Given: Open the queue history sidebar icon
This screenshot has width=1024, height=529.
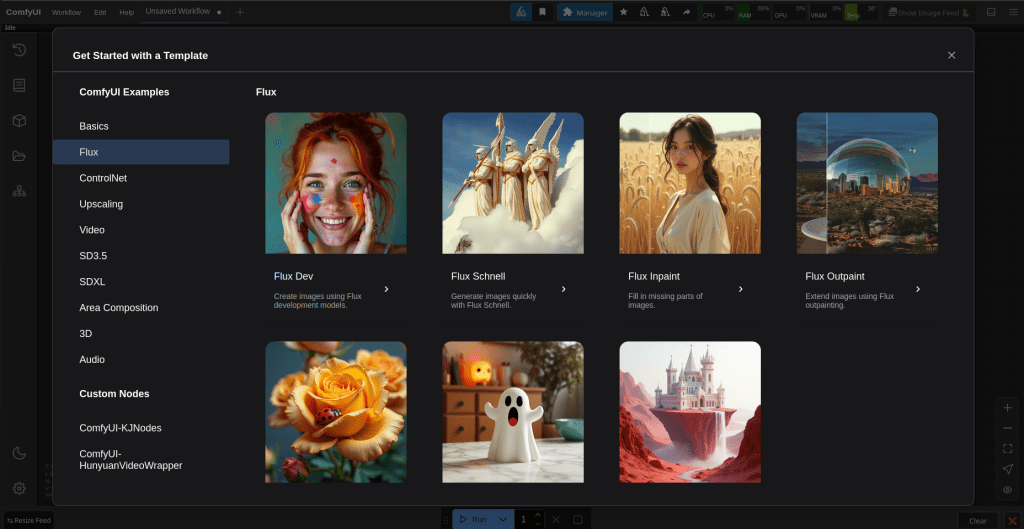Looking at the screenshot, I should (19, 50).
